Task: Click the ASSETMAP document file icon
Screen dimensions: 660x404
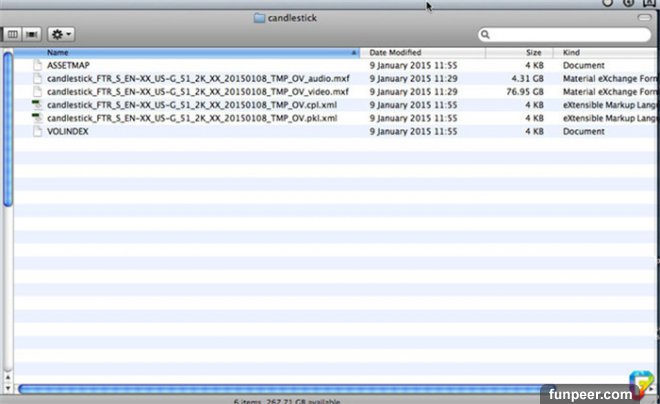Action: click(x=38, y=64)
